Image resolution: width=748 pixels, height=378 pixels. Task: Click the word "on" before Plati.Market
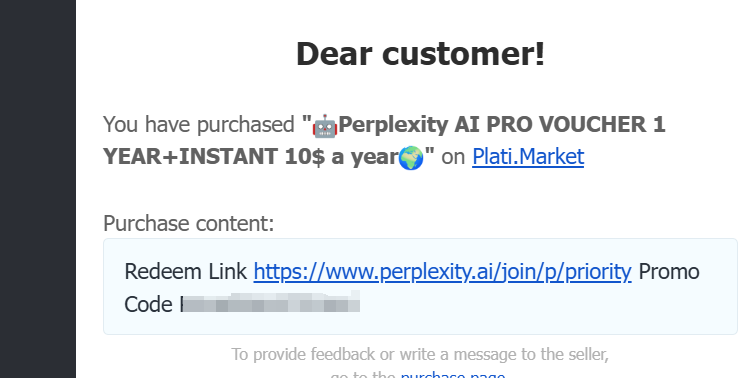pyautogui.click(x=453, y=158)
